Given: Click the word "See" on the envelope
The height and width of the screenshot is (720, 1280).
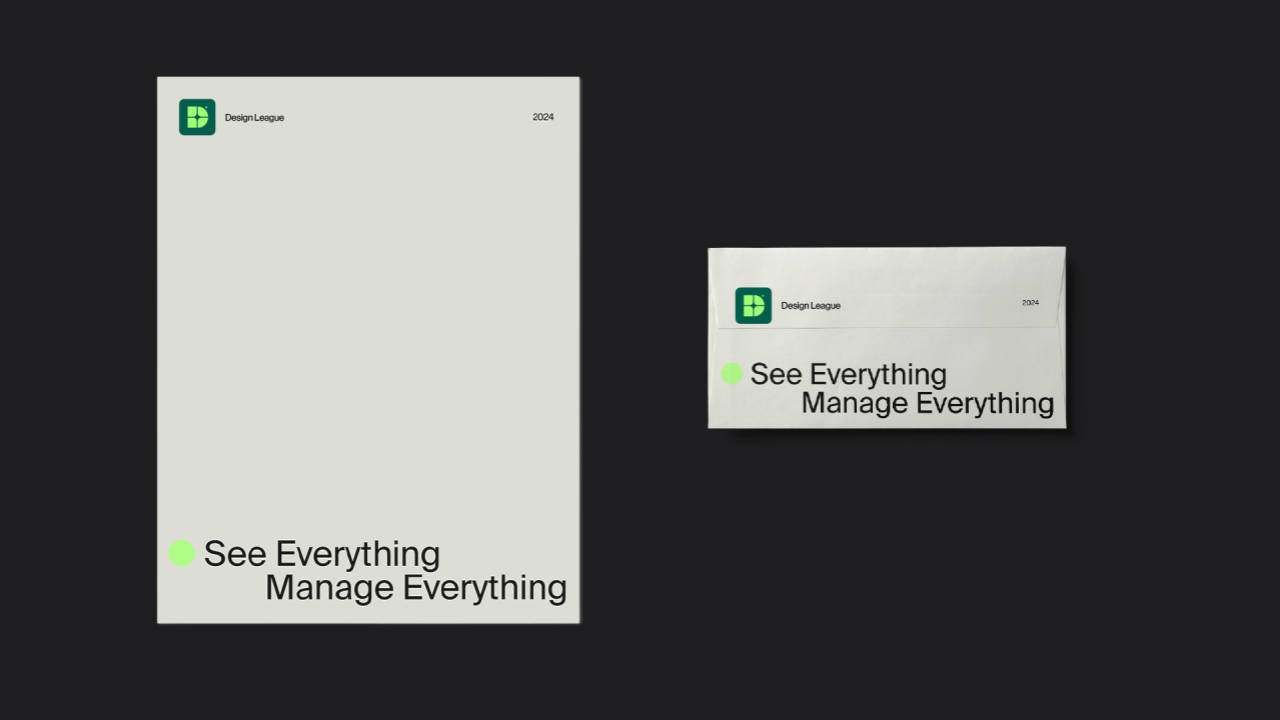Looking at the screenshot, I should point(776,375).
